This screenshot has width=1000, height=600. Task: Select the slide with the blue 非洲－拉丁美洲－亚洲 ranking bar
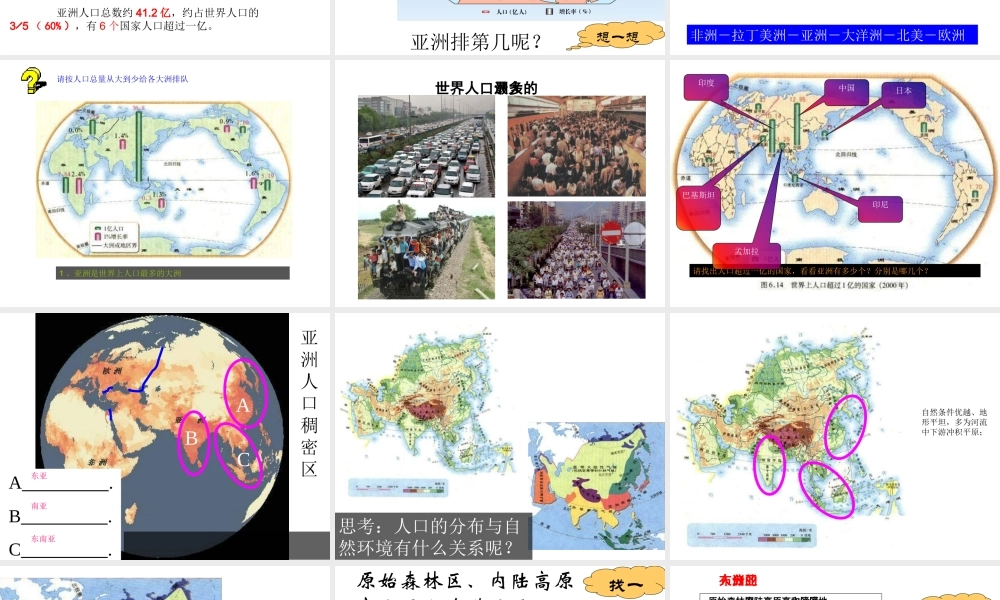click(x=835, y=27)
